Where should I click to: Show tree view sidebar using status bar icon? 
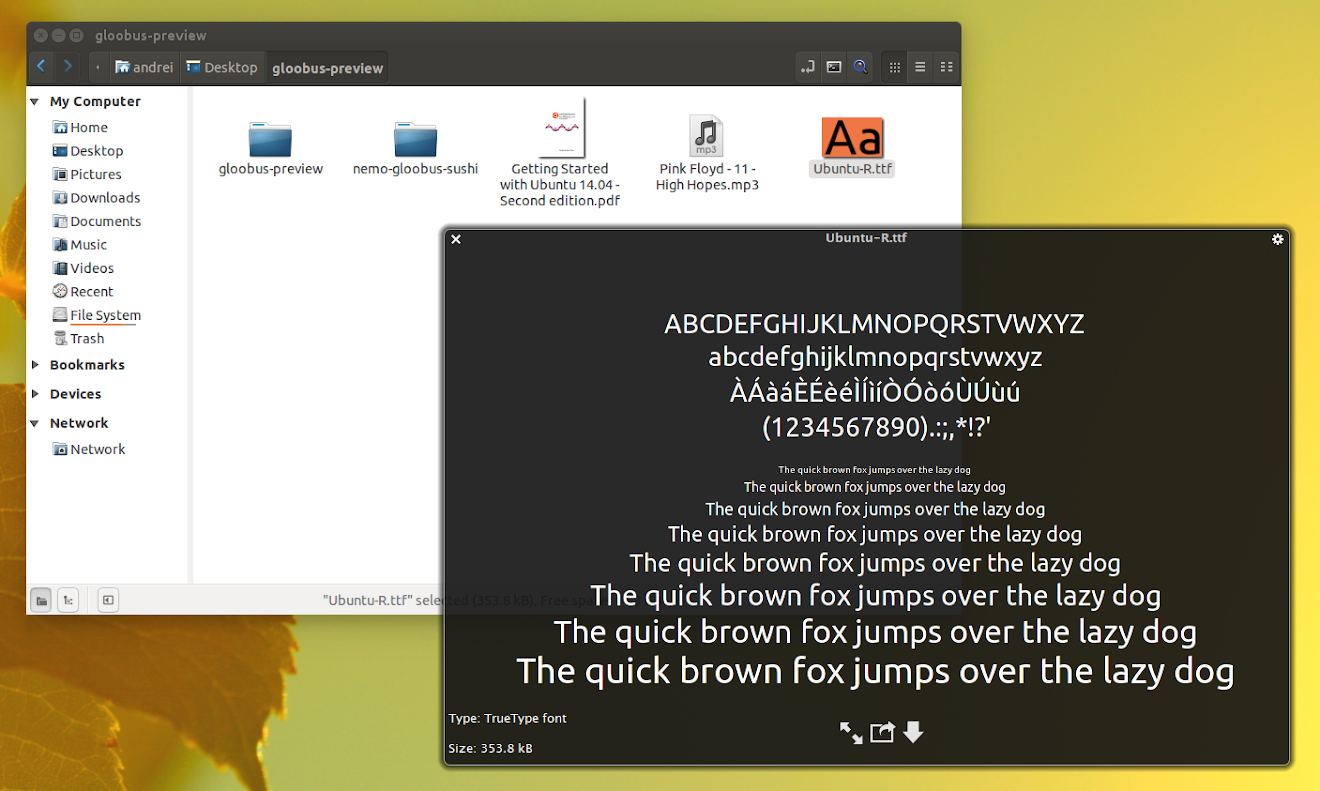click(68, 600)
